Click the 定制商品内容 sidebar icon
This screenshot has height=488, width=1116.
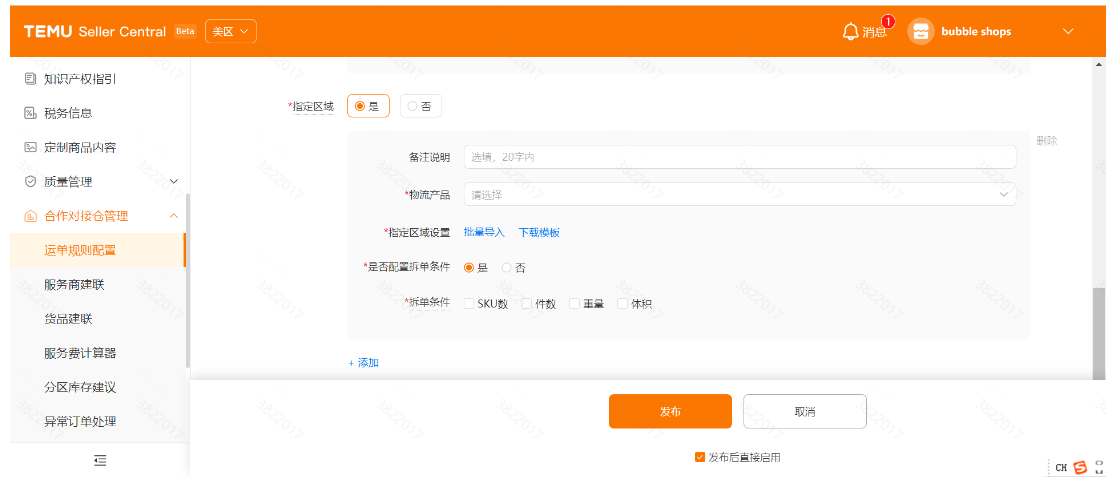[30, 147]
